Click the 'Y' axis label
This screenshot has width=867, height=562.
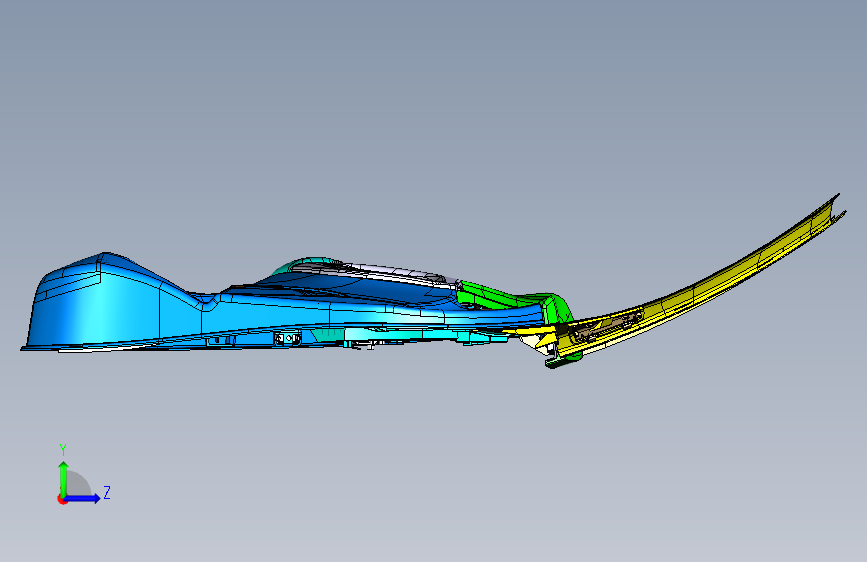point(63,450)
